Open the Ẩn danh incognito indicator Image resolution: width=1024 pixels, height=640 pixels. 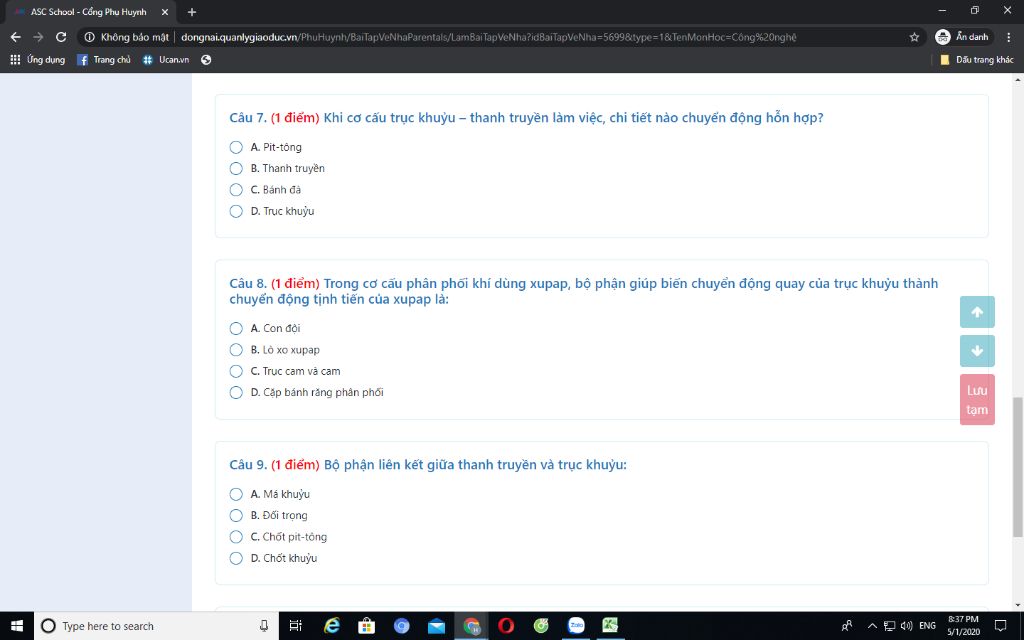[x=963, y=37]
